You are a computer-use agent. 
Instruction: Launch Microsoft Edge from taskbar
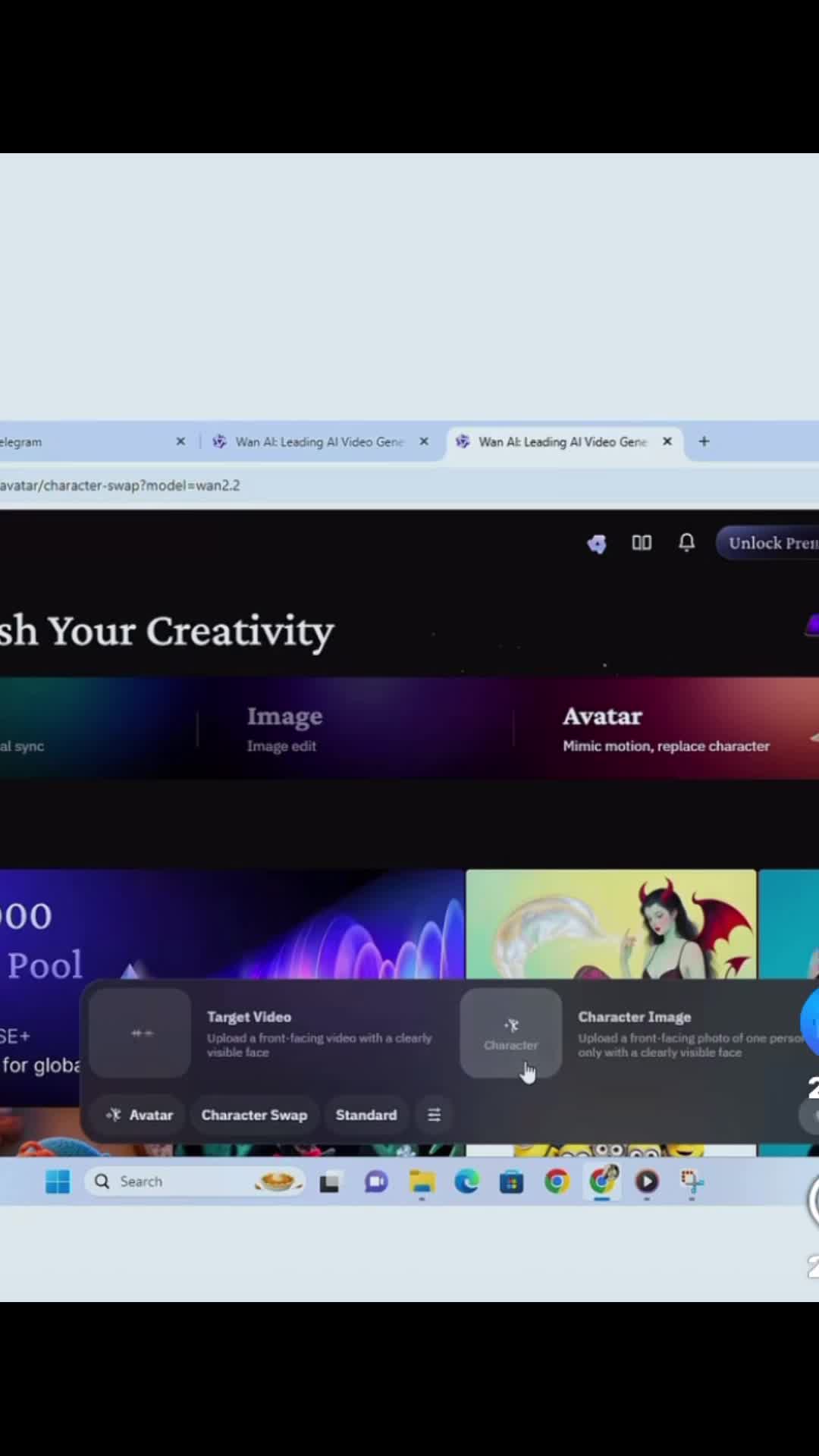[x=466, y=1181]
